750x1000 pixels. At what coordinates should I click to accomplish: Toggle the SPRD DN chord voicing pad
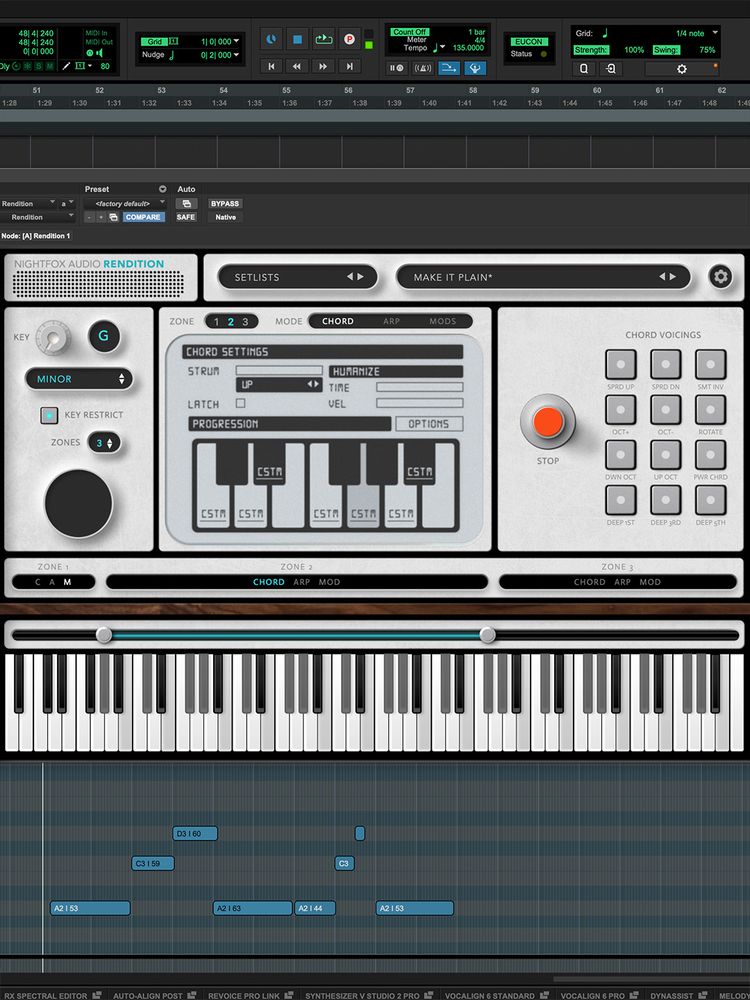666,364
